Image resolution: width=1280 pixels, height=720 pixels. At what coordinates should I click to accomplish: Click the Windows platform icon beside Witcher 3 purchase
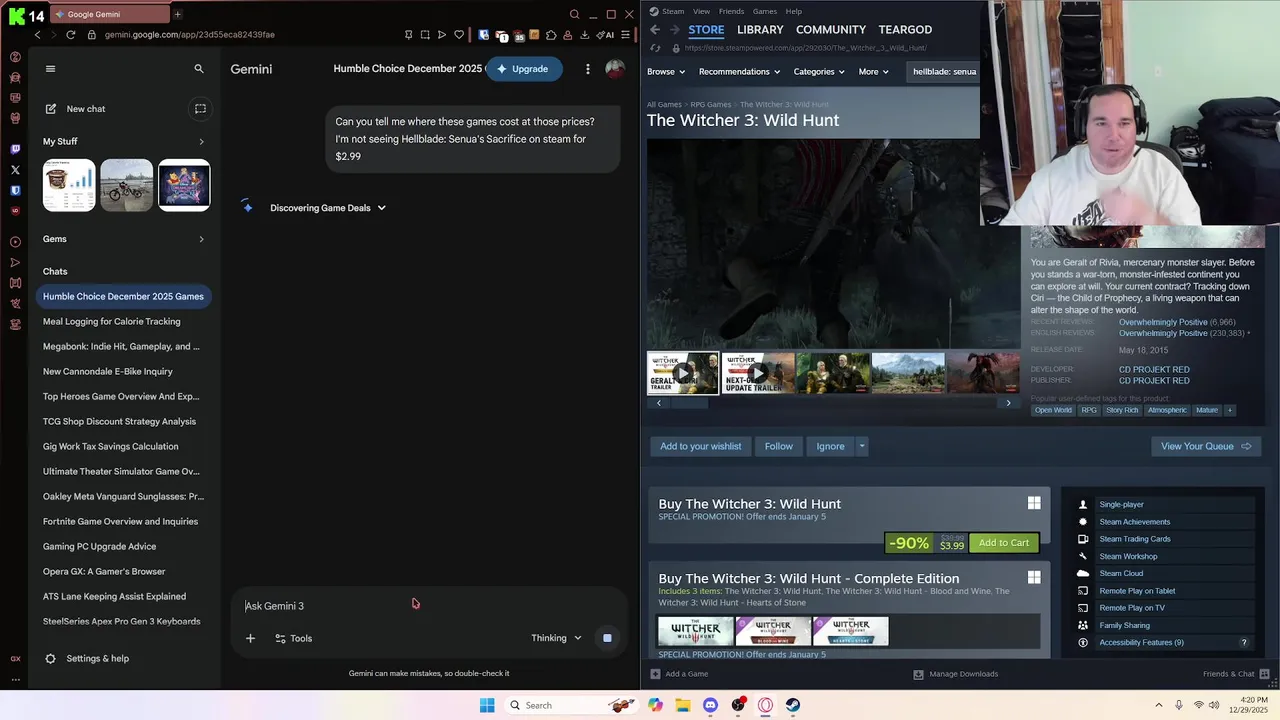(1034, 504)
